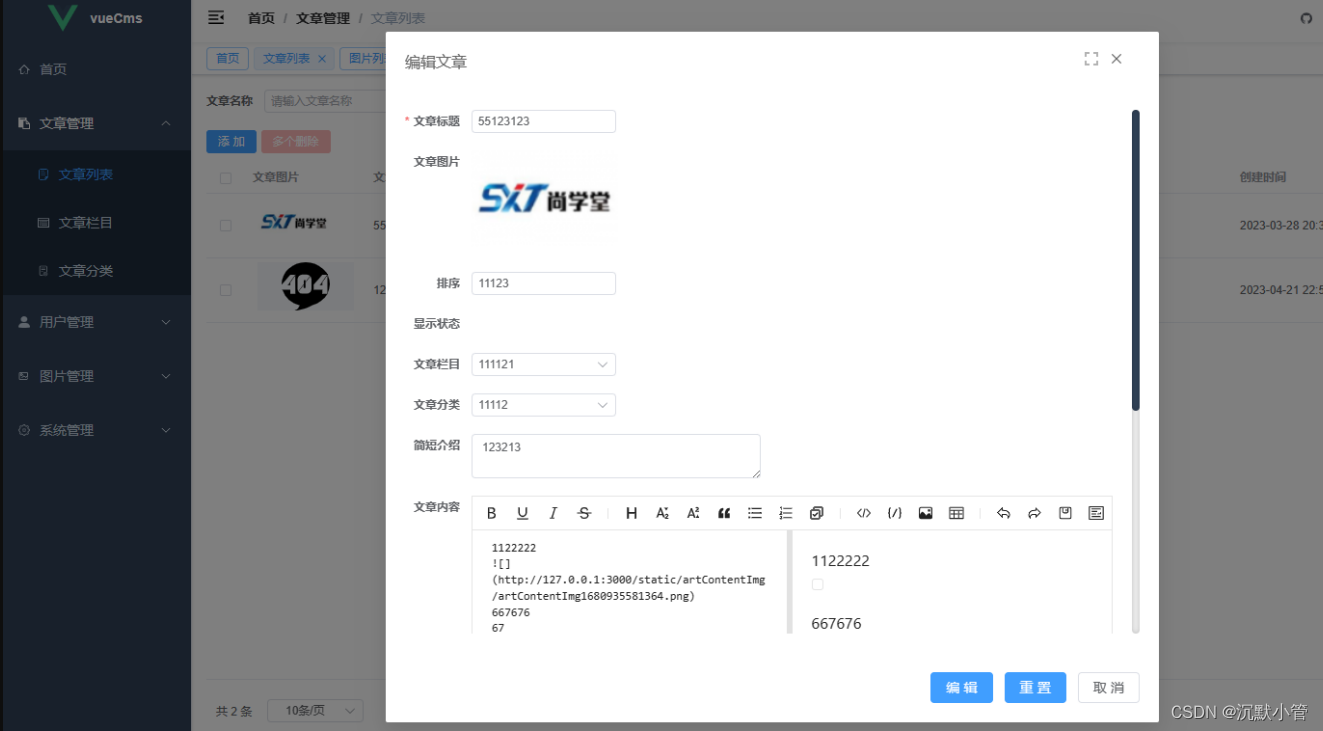The width and height of the screenshot is (1323, 731).
Task: Undo the last edit in the content editor
Action: tap(1004, 513)
